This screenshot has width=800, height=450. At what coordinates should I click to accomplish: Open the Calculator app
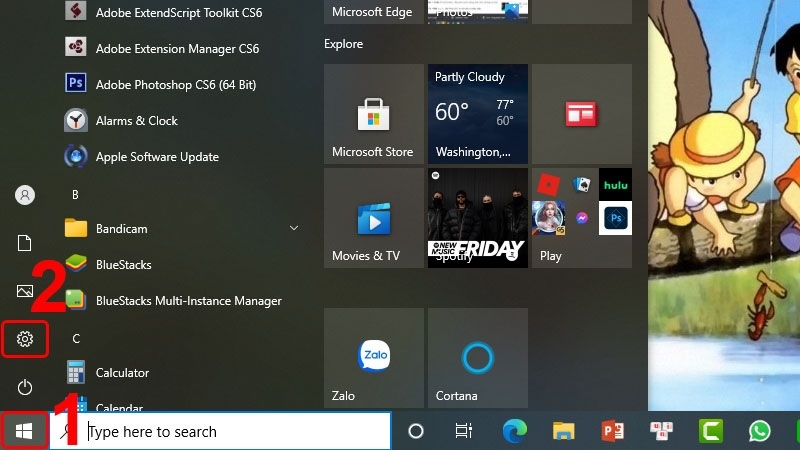[107, 372]
